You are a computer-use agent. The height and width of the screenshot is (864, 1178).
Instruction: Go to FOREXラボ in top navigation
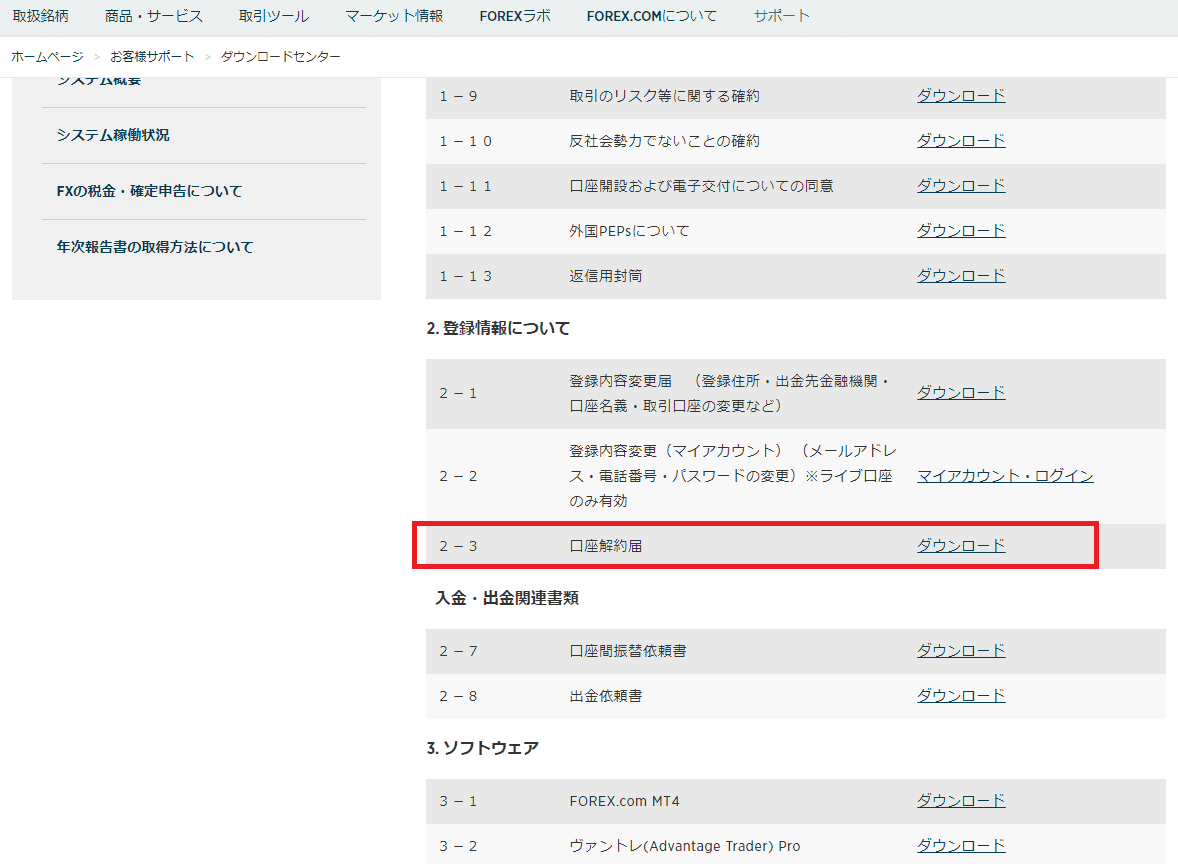[515, 16]
